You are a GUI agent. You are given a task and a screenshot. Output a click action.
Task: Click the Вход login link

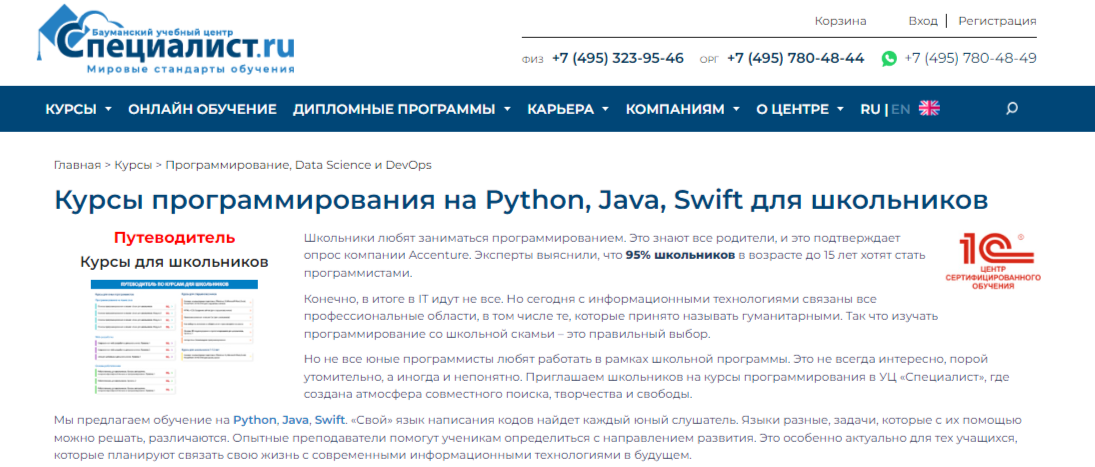point(922,21)
